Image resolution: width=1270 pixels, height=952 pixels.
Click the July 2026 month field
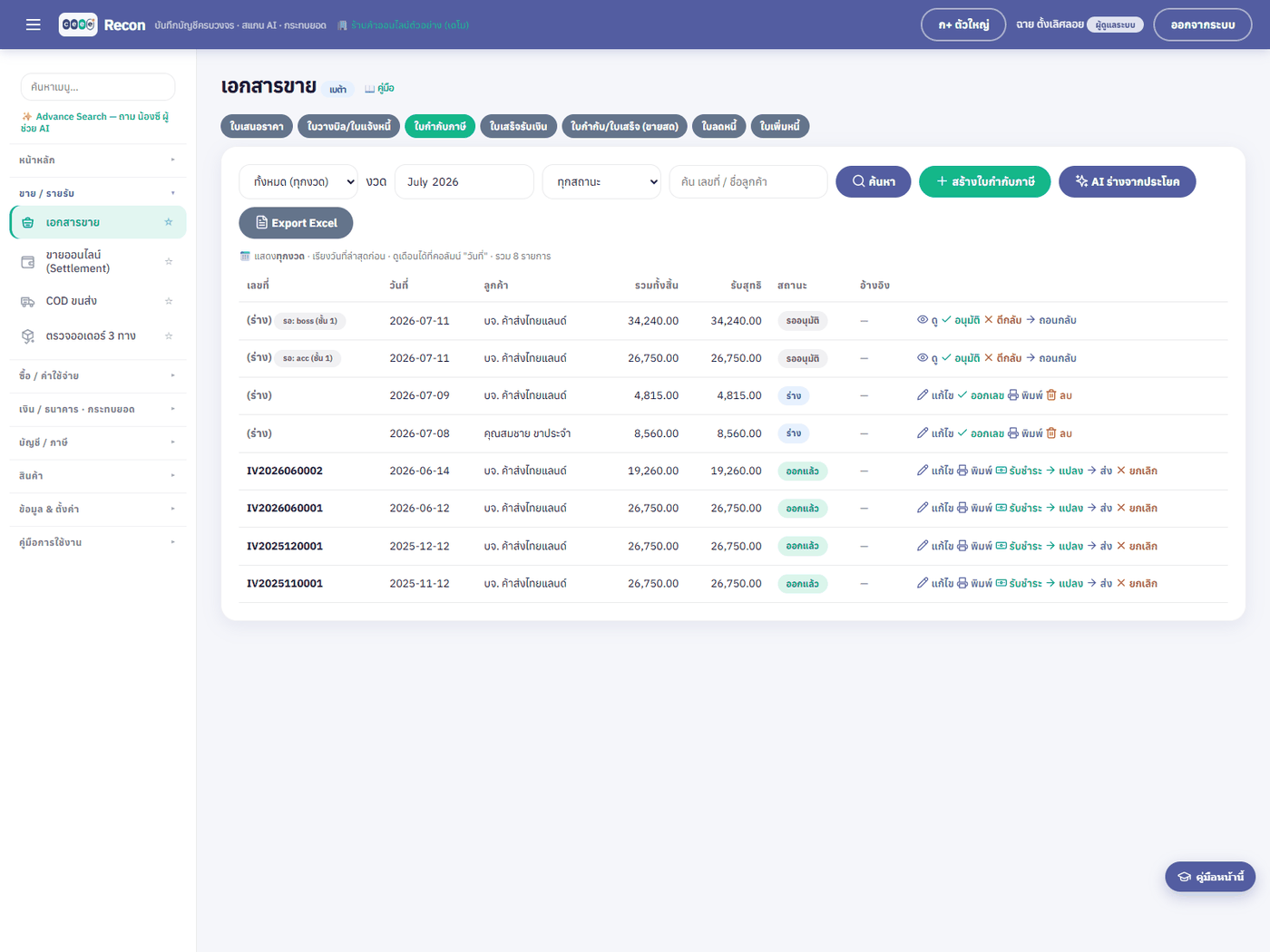pos(464,181)
